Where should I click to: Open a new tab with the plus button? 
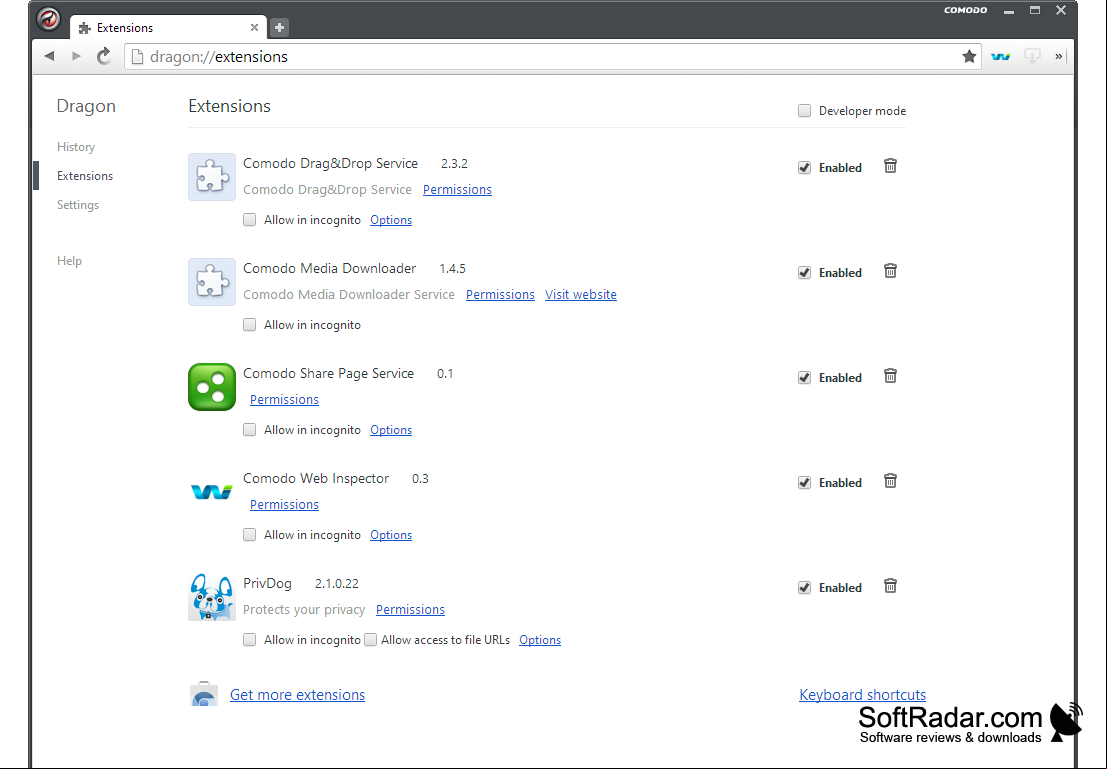pos(280,28)
